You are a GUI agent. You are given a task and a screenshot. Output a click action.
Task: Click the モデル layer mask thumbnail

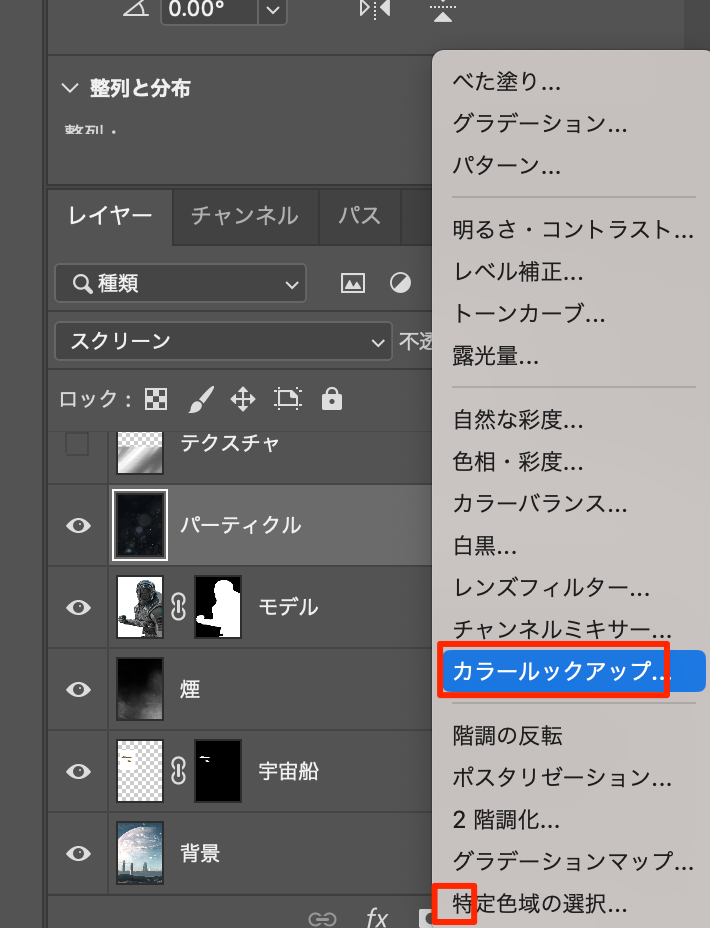pos(218,607)
